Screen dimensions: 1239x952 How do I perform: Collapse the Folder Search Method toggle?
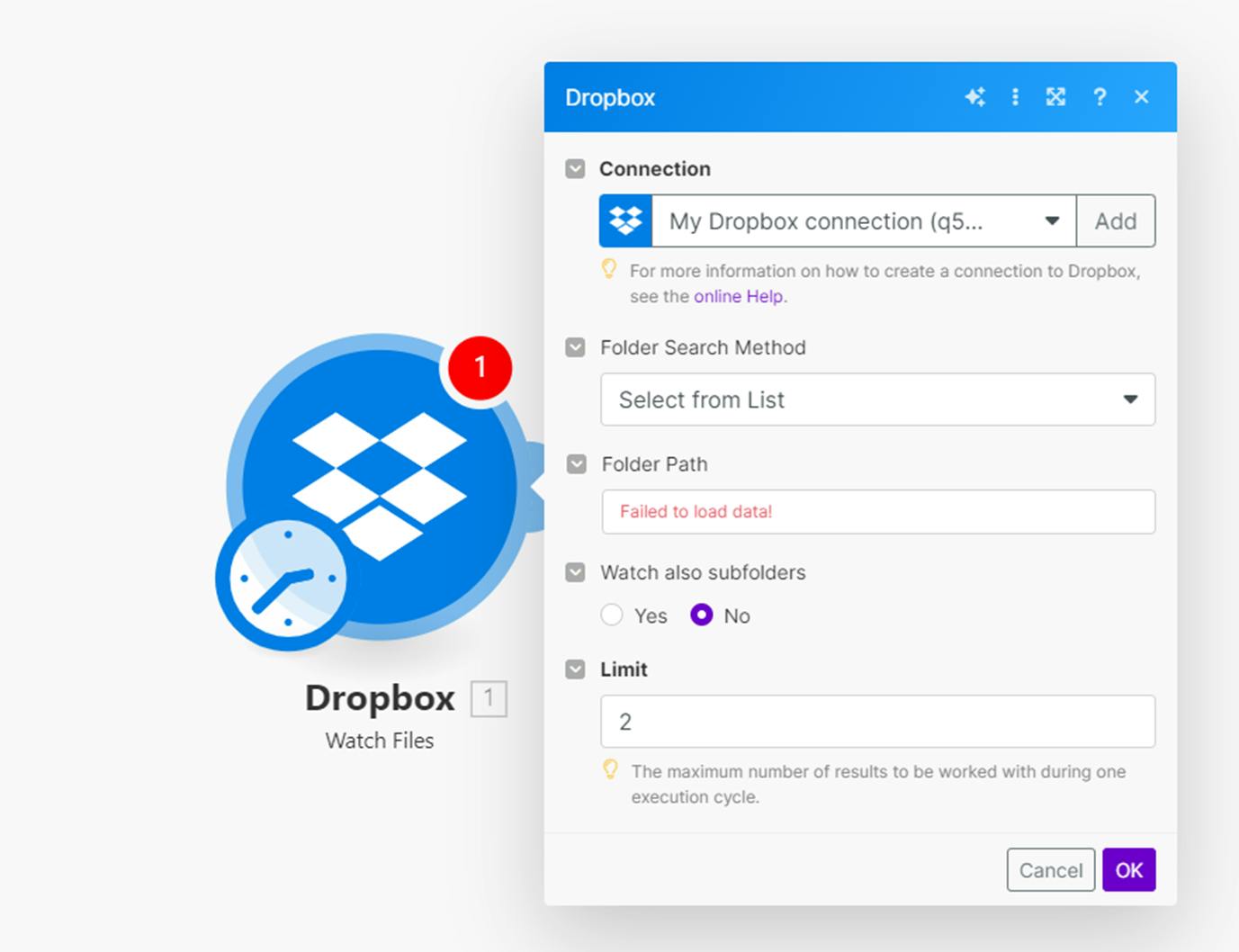[x=575, y=347]
